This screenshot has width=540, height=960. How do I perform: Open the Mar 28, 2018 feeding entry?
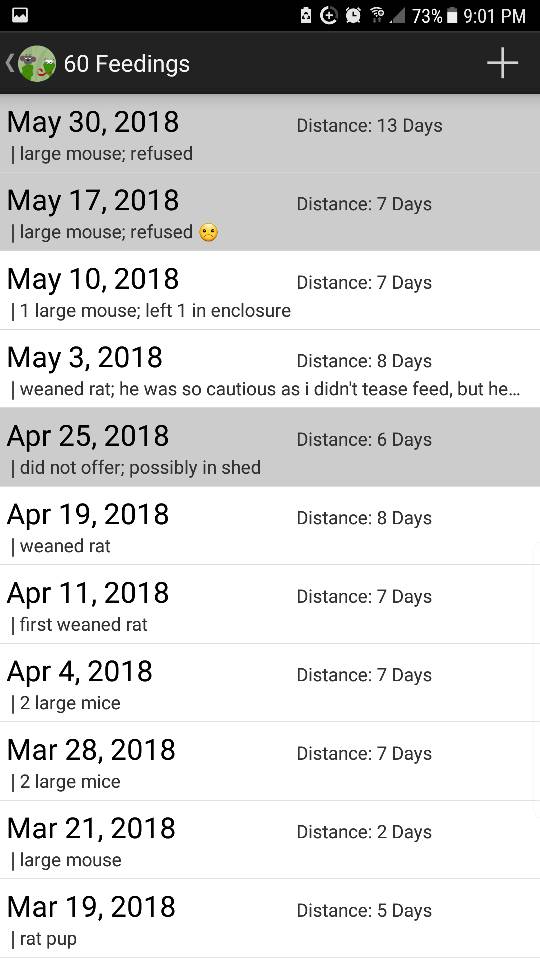pos(270,761)
